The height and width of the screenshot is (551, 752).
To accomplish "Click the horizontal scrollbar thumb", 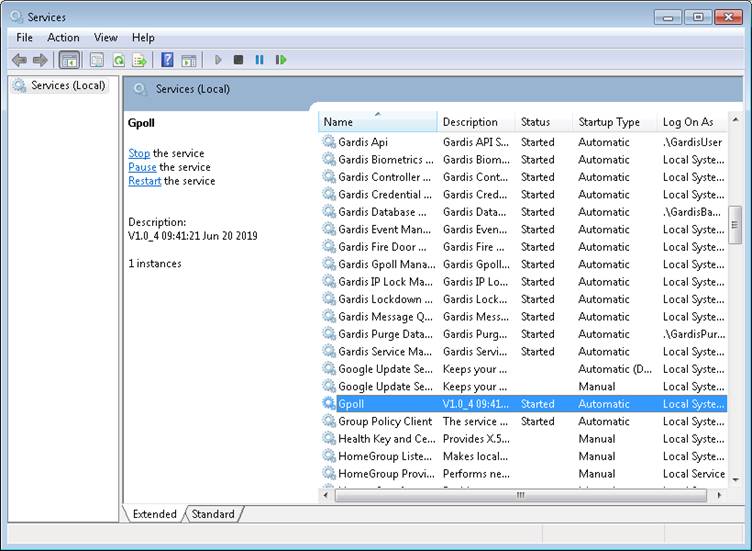I will tap(520, 495).
